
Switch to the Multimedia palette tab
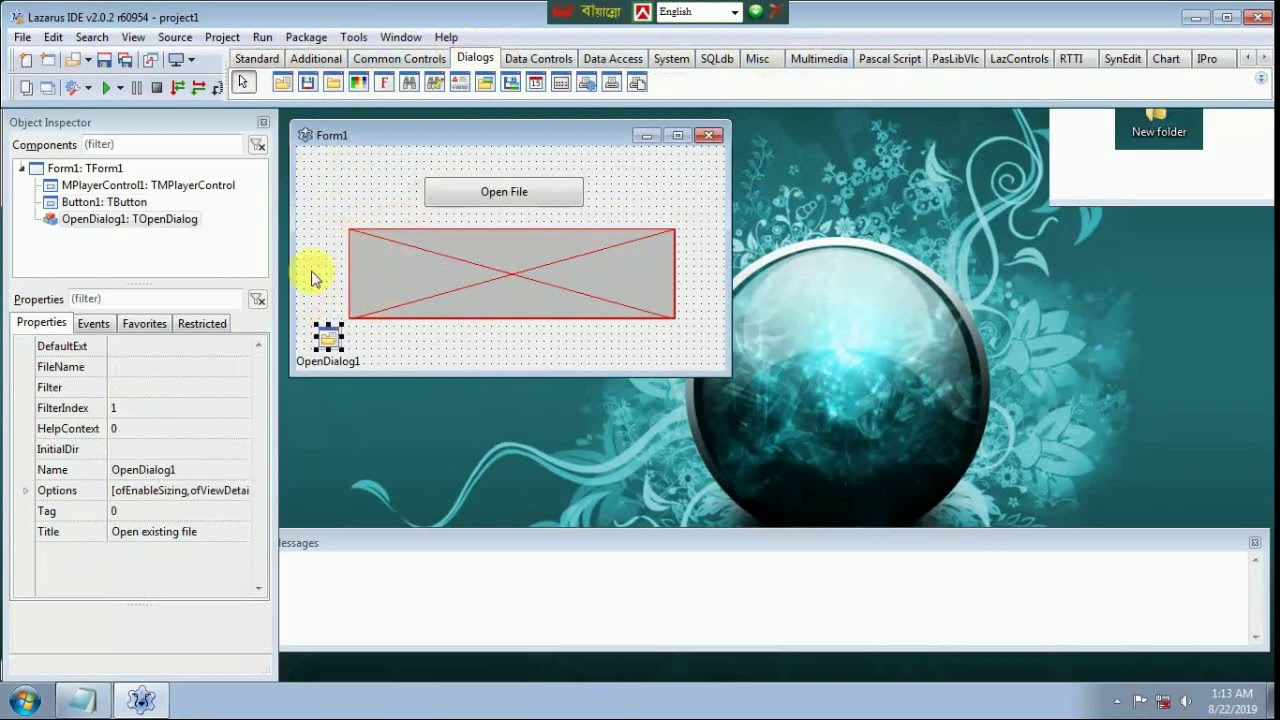point(819,59)
